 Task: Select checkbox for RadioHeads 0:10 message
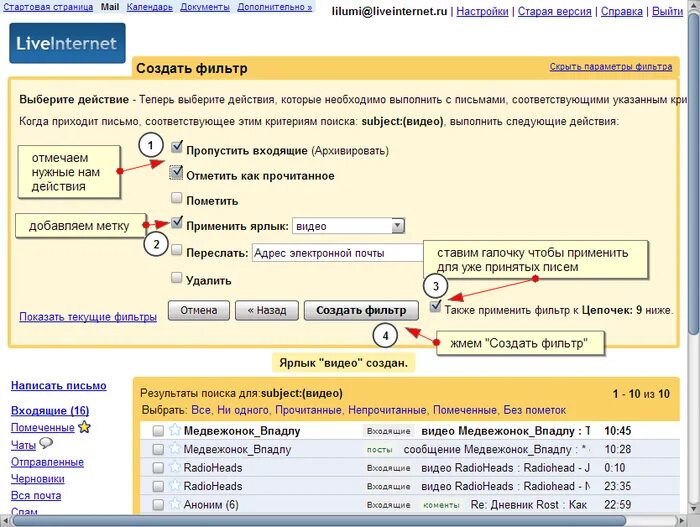pyautogui.click(x=158, y=468)
